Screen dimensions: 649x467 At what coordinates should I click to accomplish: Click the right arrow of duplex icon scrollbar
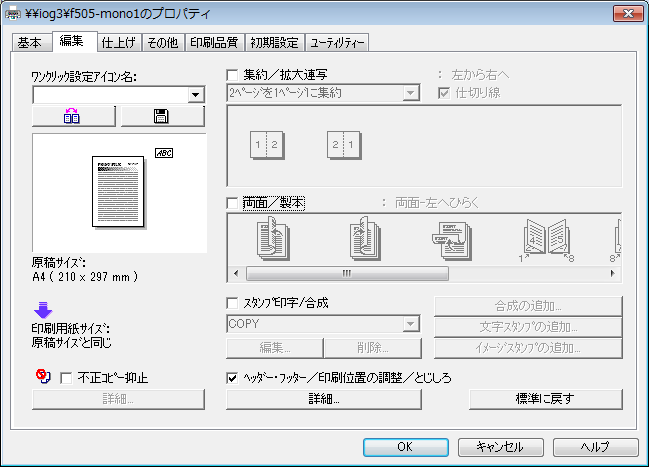[x=615, y=272]
